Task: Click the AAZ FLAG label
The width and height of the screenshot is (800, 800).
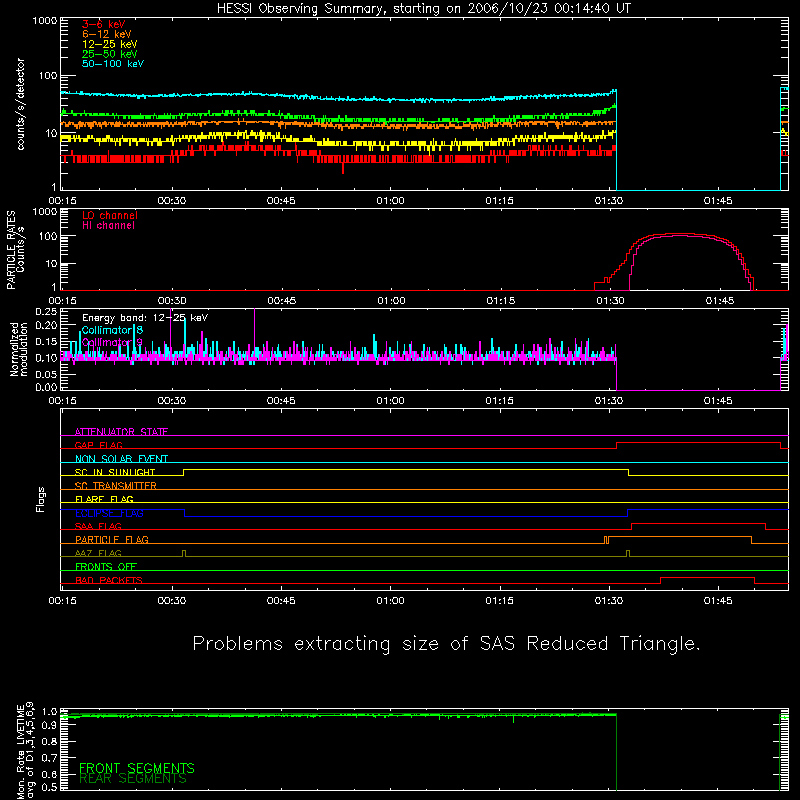Action: 98,553
